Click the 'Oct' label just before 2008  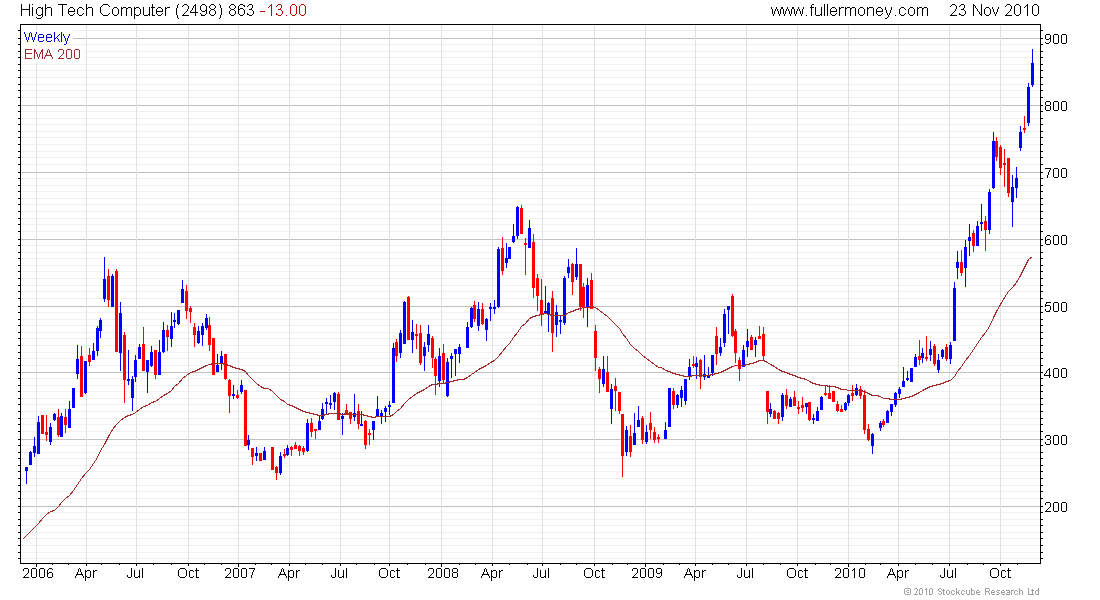(x=389, y=573)
